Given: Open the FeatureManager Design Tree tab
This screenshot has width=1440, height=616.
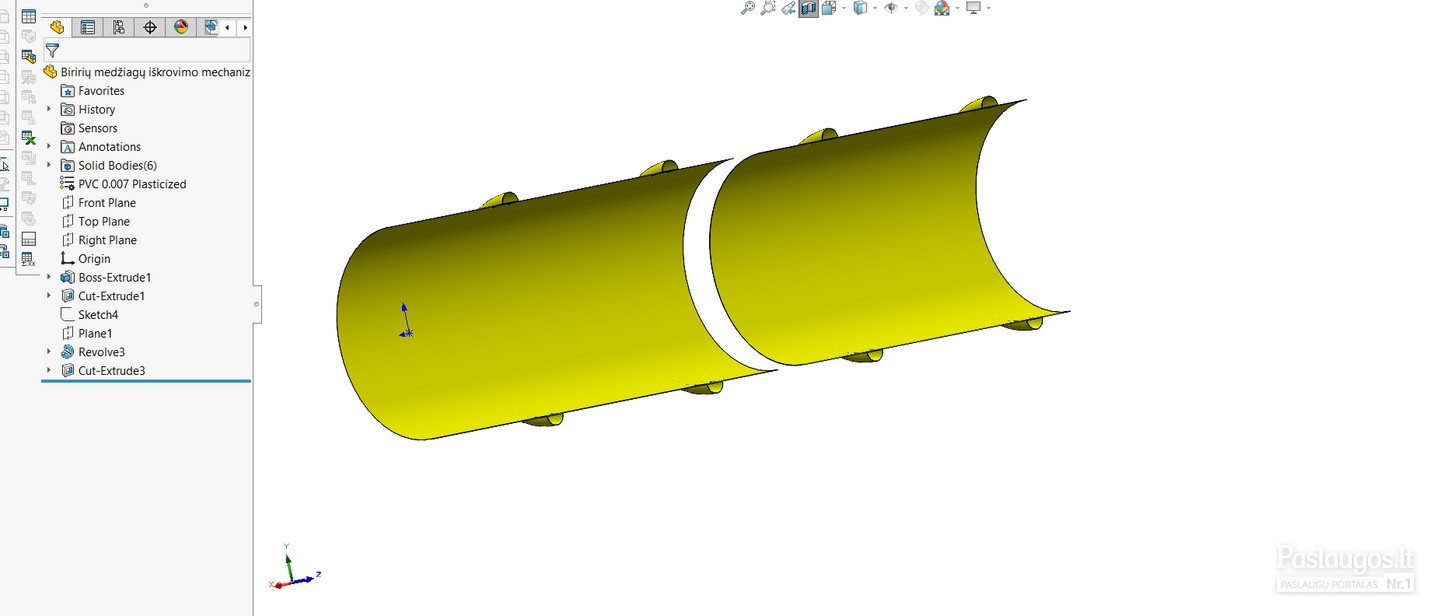Looking at the screenshot, I should 57,27.
